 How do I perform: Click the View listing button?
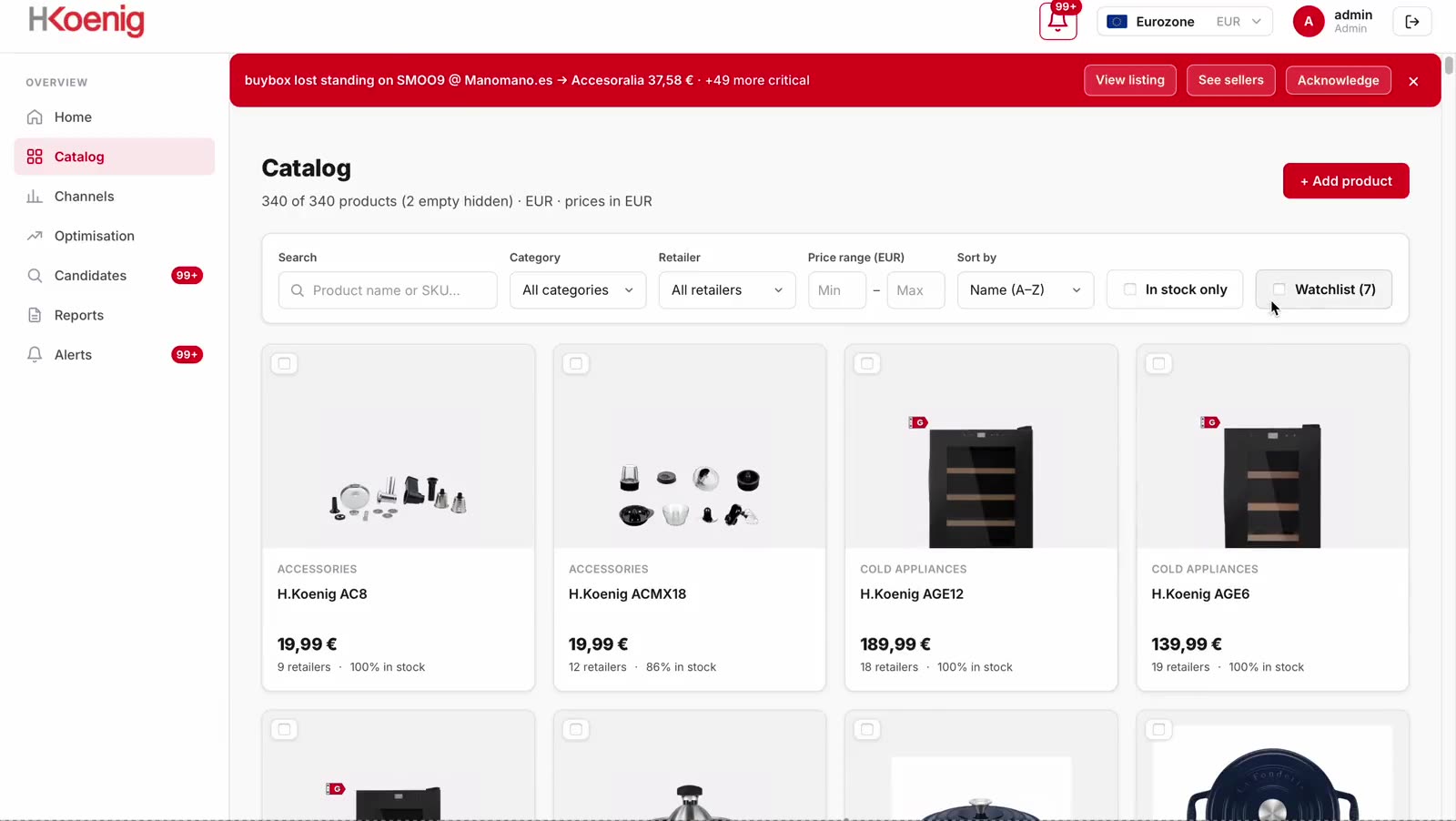(1130, 80)
